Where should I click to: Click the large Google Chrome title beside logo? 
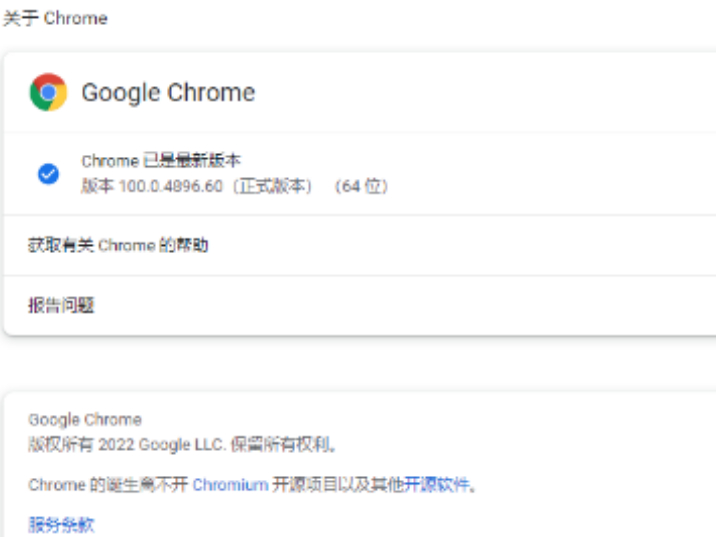(x=168, y=93)
